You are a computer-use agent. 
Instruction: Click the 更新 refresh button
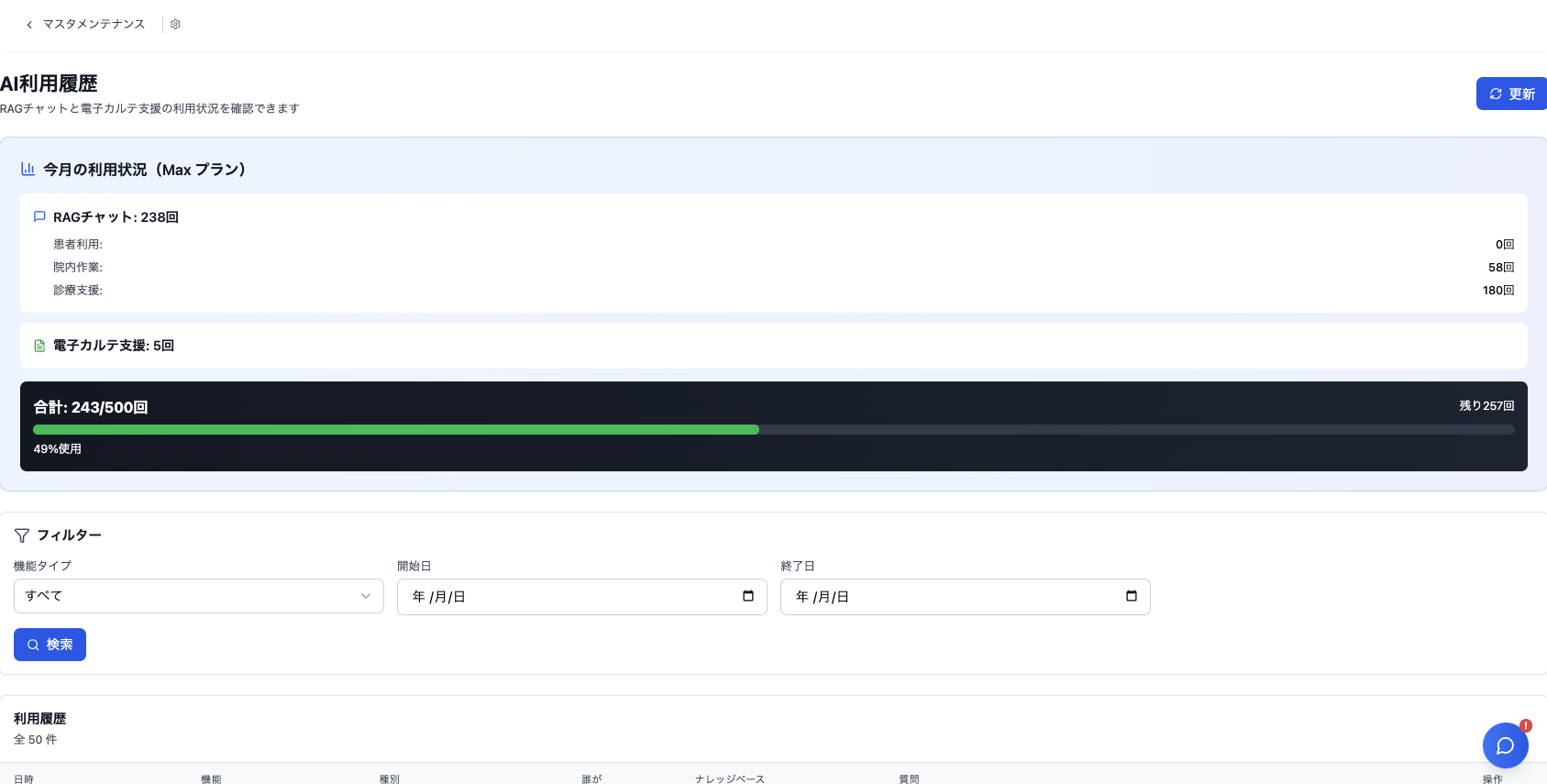(1511, 94)
